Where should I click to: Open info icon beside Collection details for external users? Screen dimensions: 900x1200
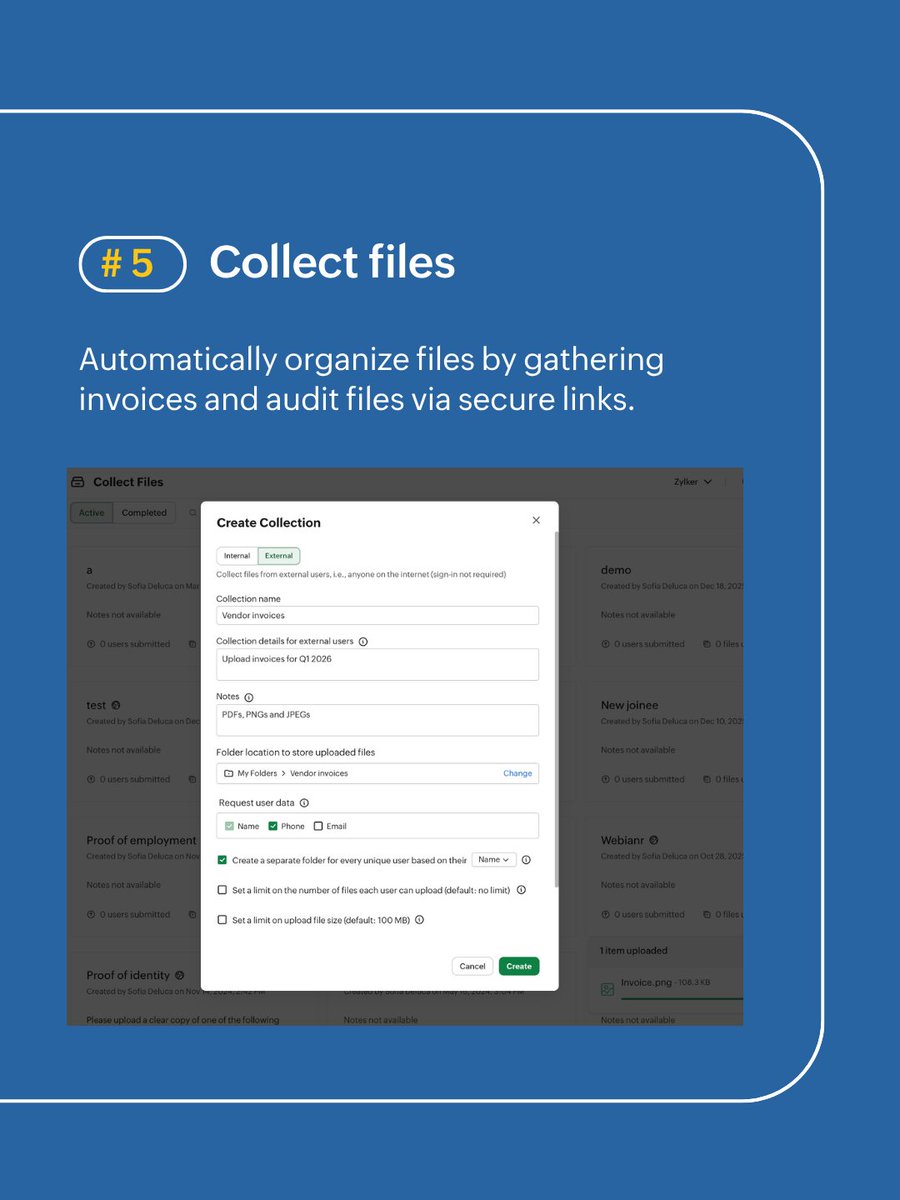pyautogui.click(x=363, y=642)
